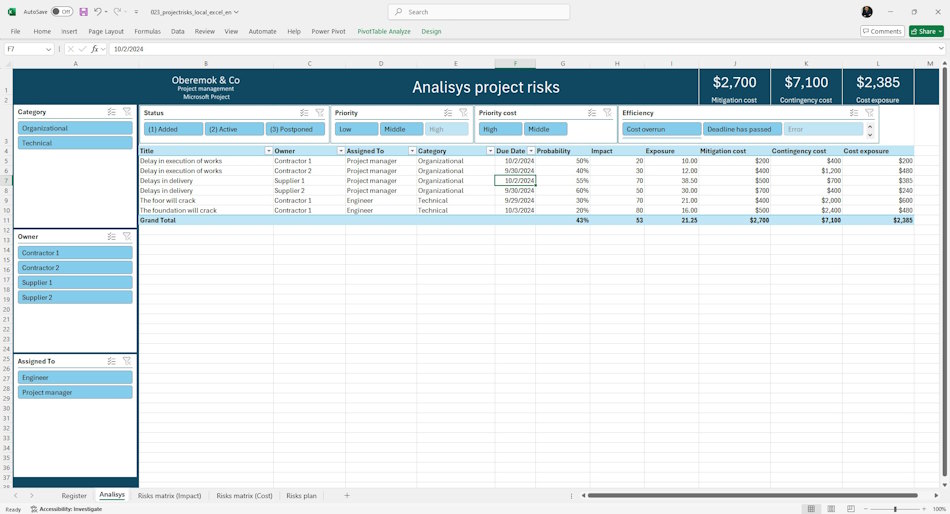The width and height of the screenshot is (950, 514).
Task: Toggle Priority cost slicer multi-select icon
Action: pos(592,113)
